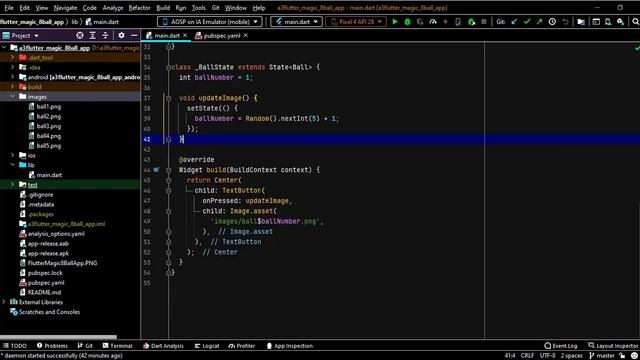The image size is (640, 360).
Task: Select README.md in the project tree
Action: (x=44, y=292)
